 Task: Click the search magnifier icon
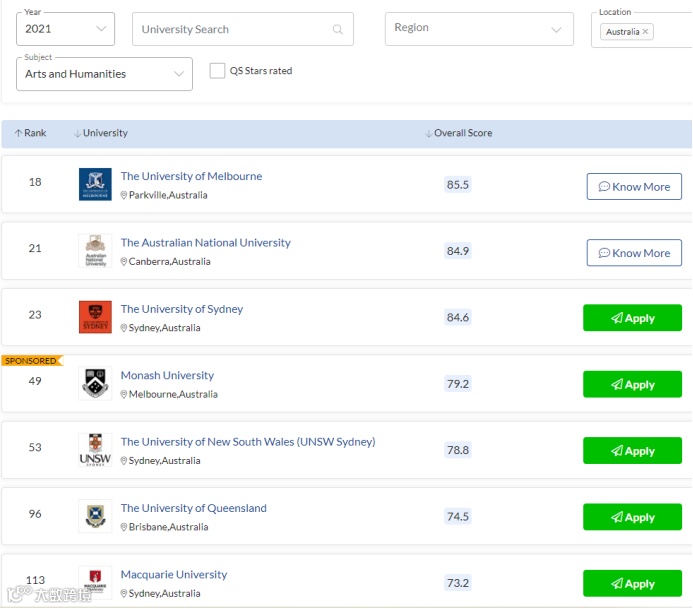pyautogui.click(x=338, y=30)
